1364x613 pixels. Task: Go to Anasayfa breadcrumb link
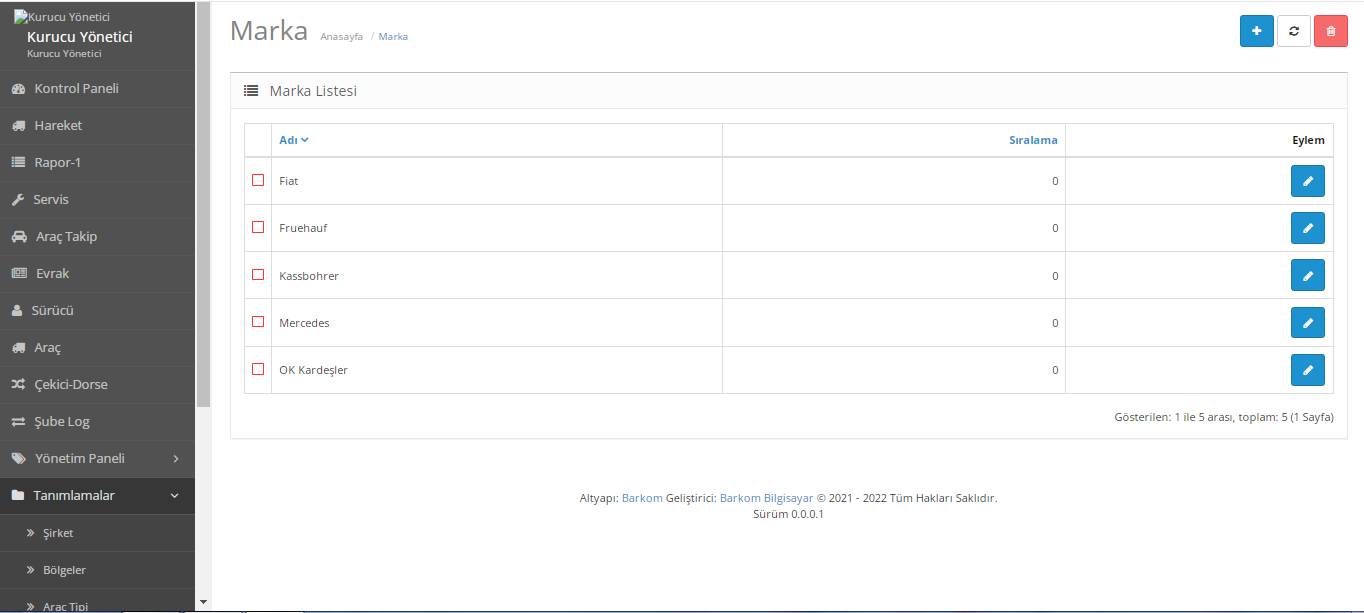341,37
